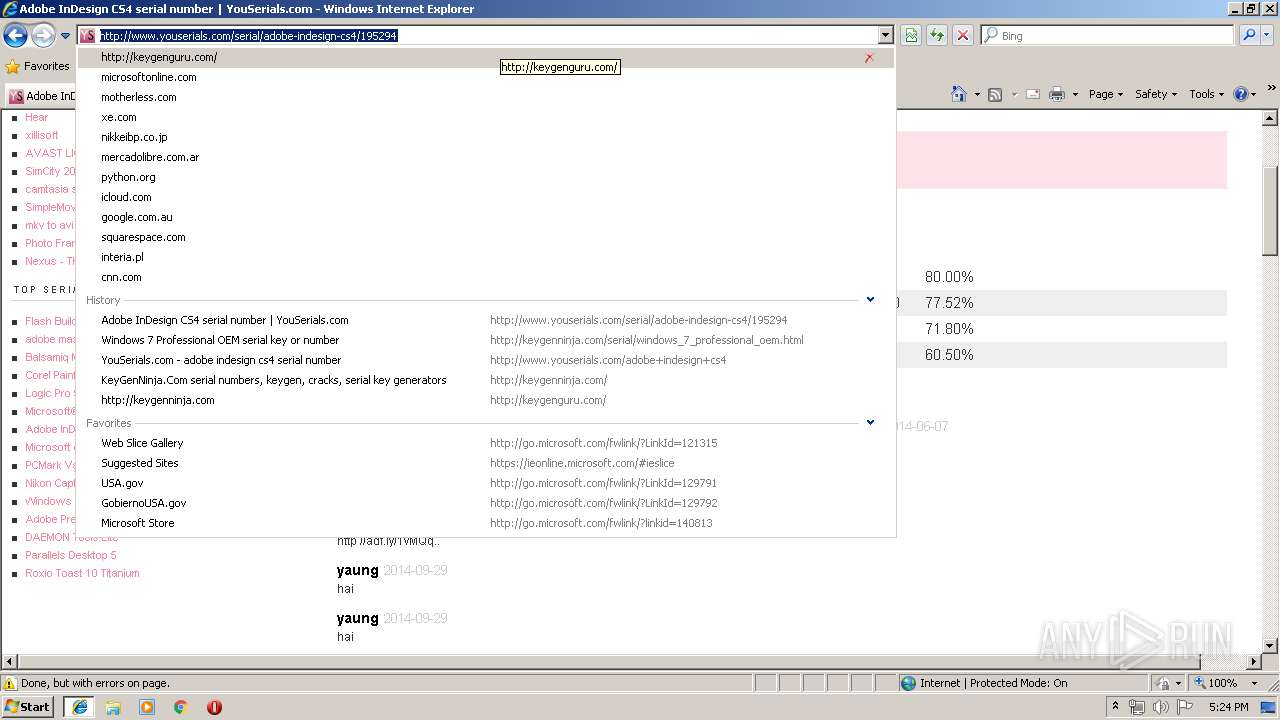Open the Print dropdown arrow
The image size is (1280, 720).
[x=1075, y=94]
